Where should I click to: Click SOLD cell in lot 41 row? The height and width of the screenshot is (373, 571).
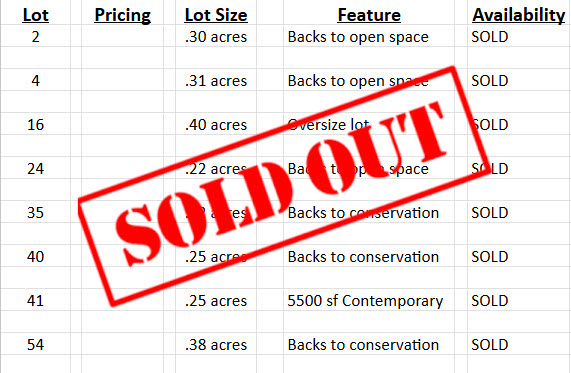pos(490,301)
